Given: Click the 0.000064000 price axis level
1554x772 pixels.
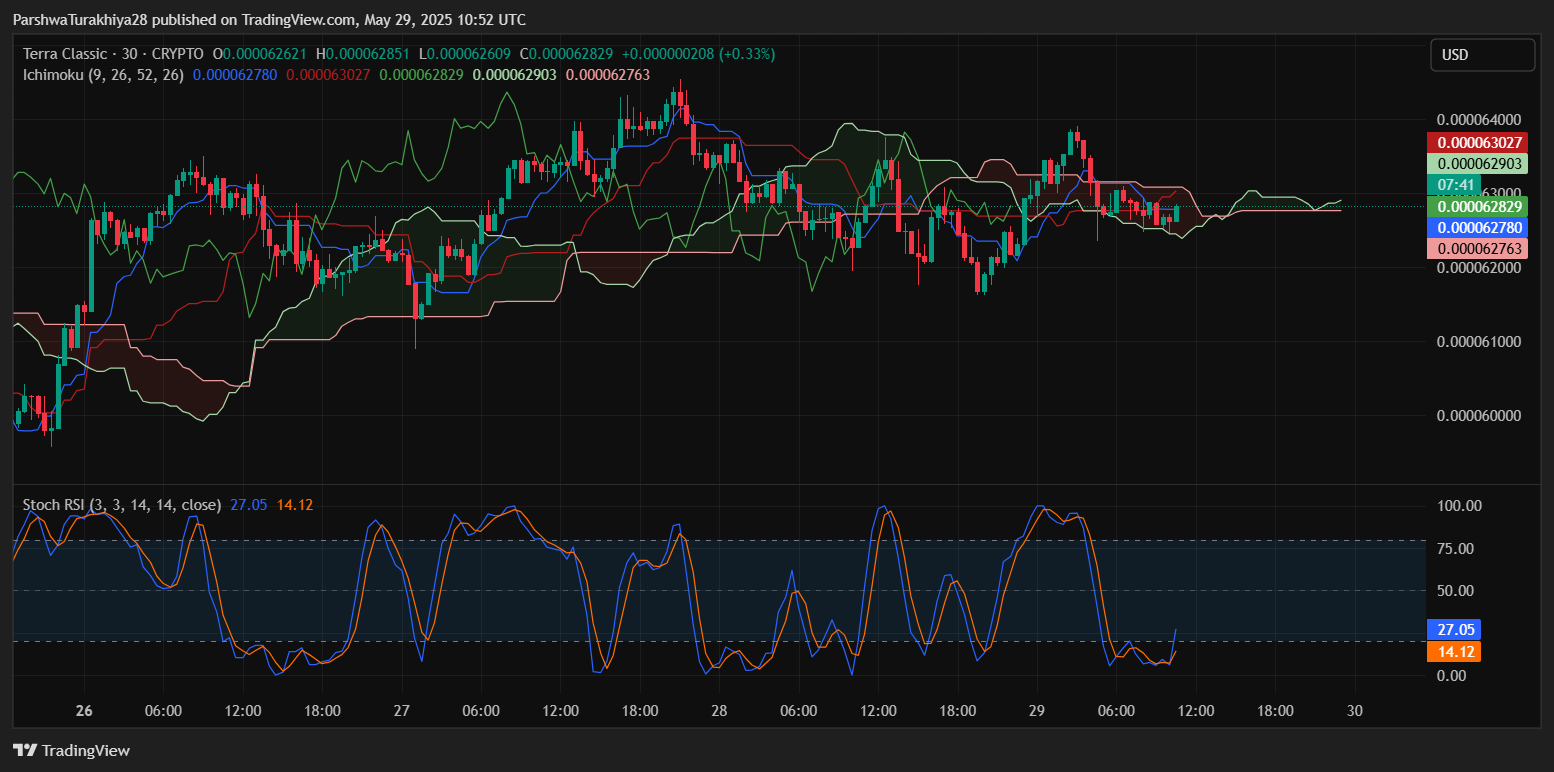Looking at the screenshot, I should tap(1477, 120).
